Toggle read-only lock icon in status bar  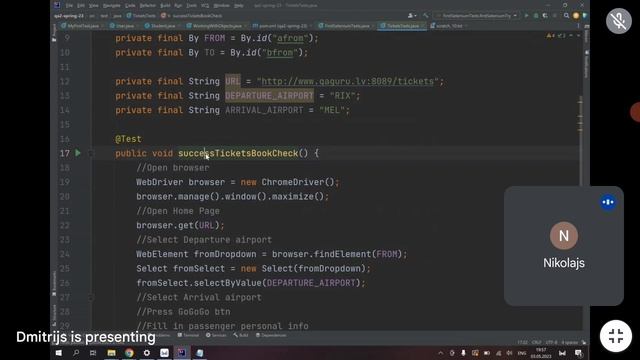[584, 342]
